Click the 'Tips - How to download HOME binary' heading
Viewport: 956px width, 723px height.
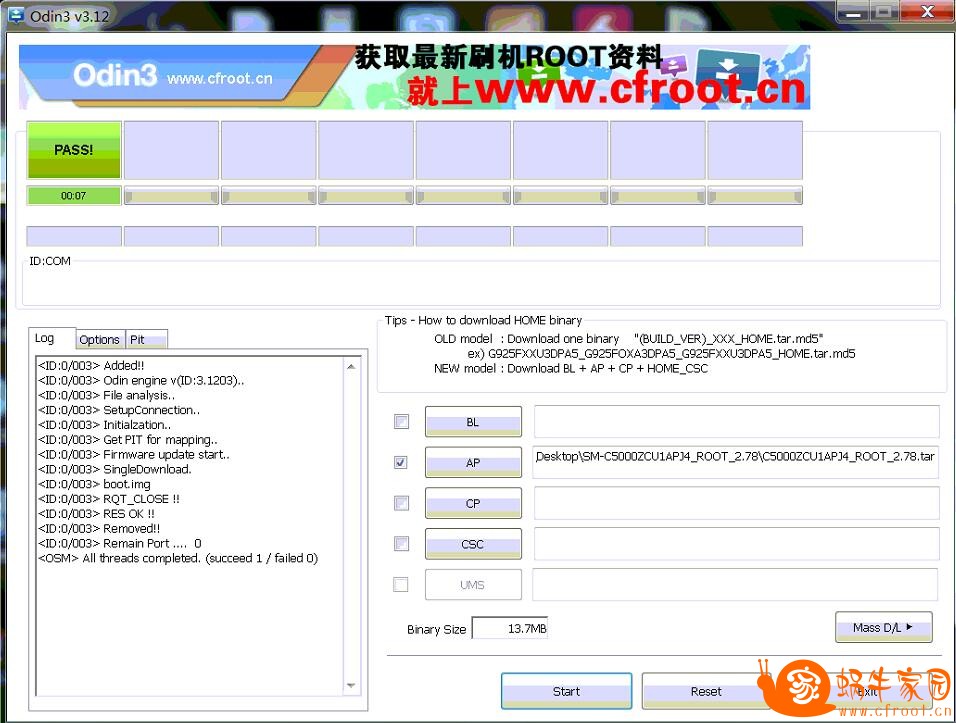point(483,320)
